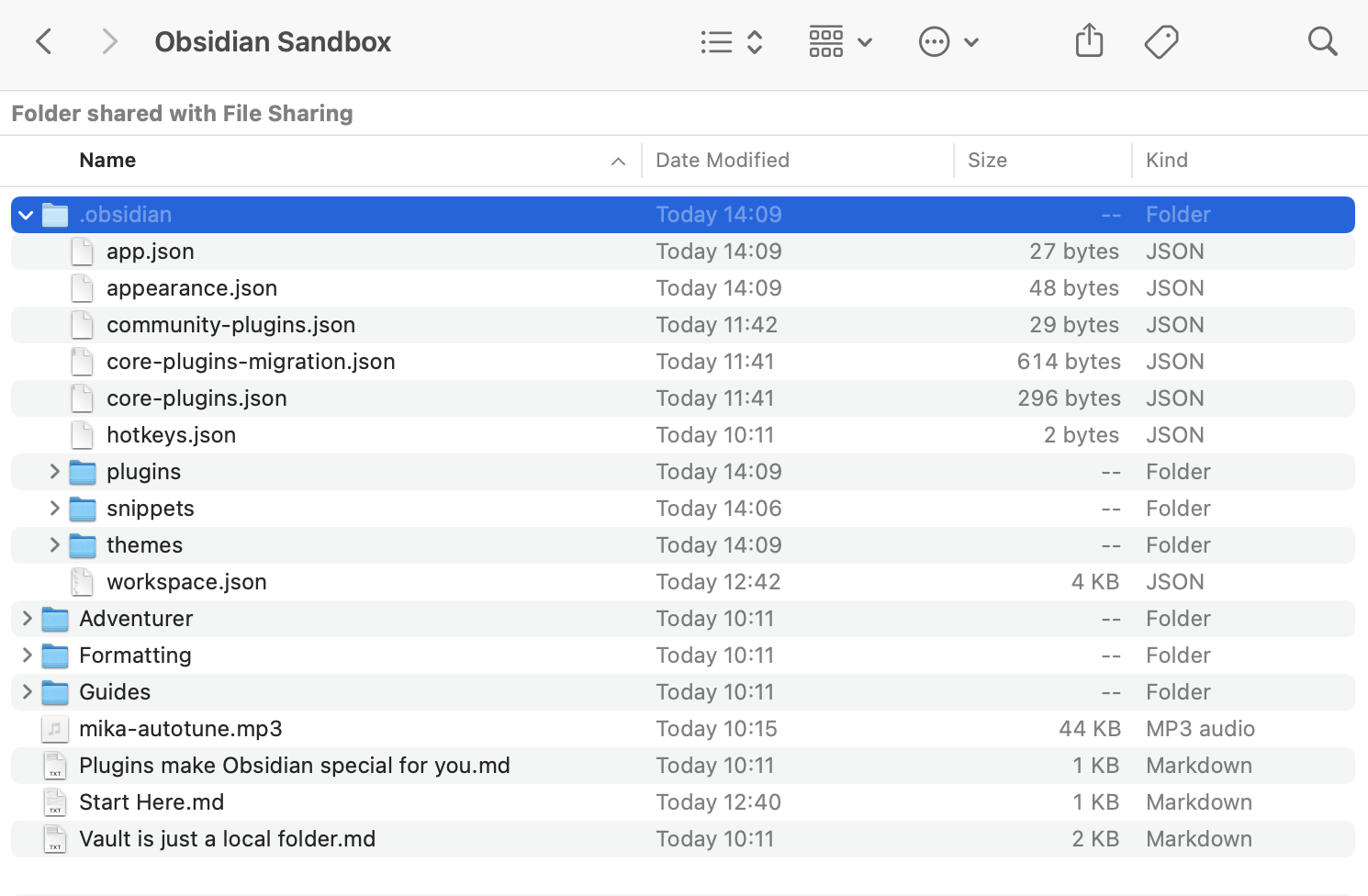
Task: Click the Start Here.md file icon
Action: click(x=55, y=802)
